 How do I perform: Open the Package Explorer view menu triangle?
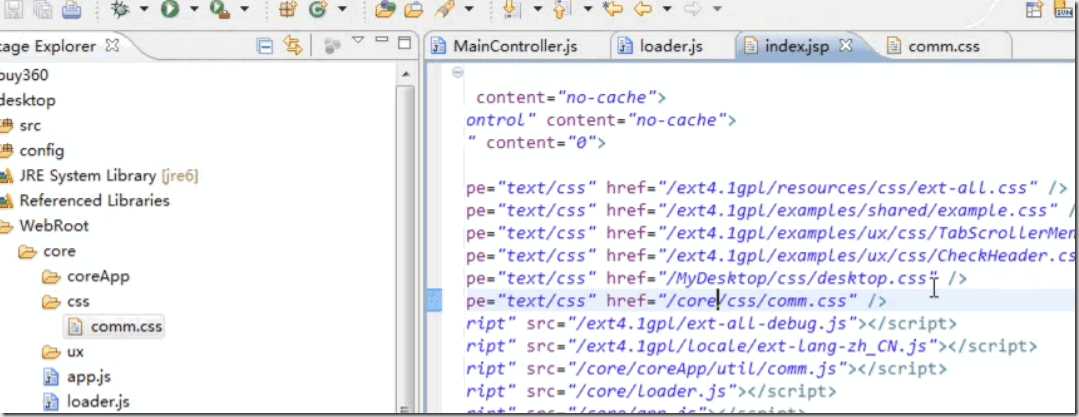358,41
